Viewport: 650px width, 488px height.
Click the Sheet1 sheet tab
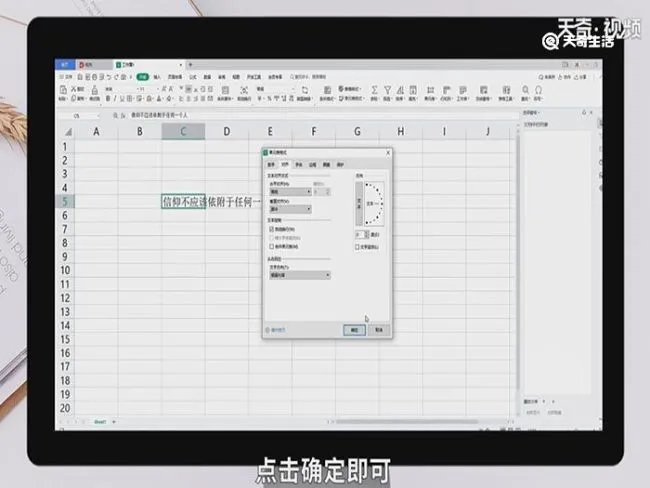click(x=100, y=422)
